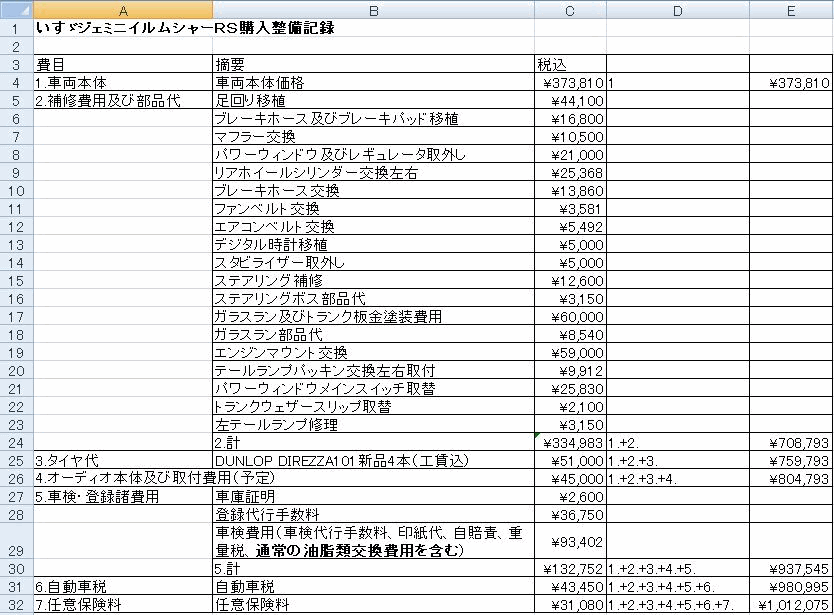Click cell ガラスラン及びトランク板金塗装費用
Screen dimensions: 834x615
[373, 317]
